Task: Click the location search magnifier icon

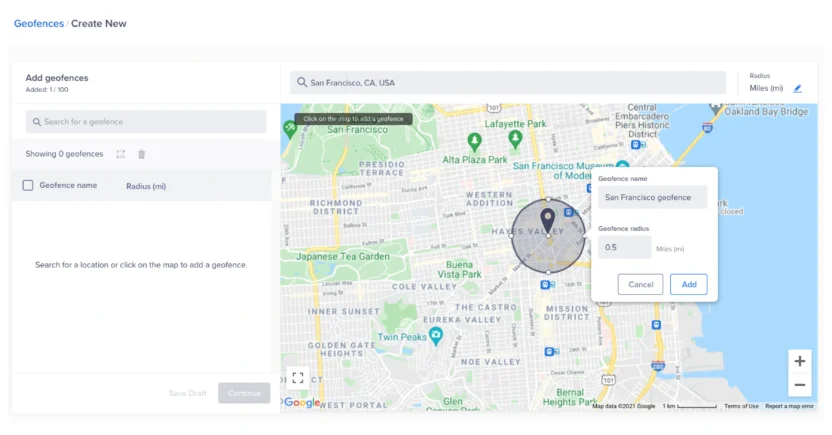Action: click(302, 82)
